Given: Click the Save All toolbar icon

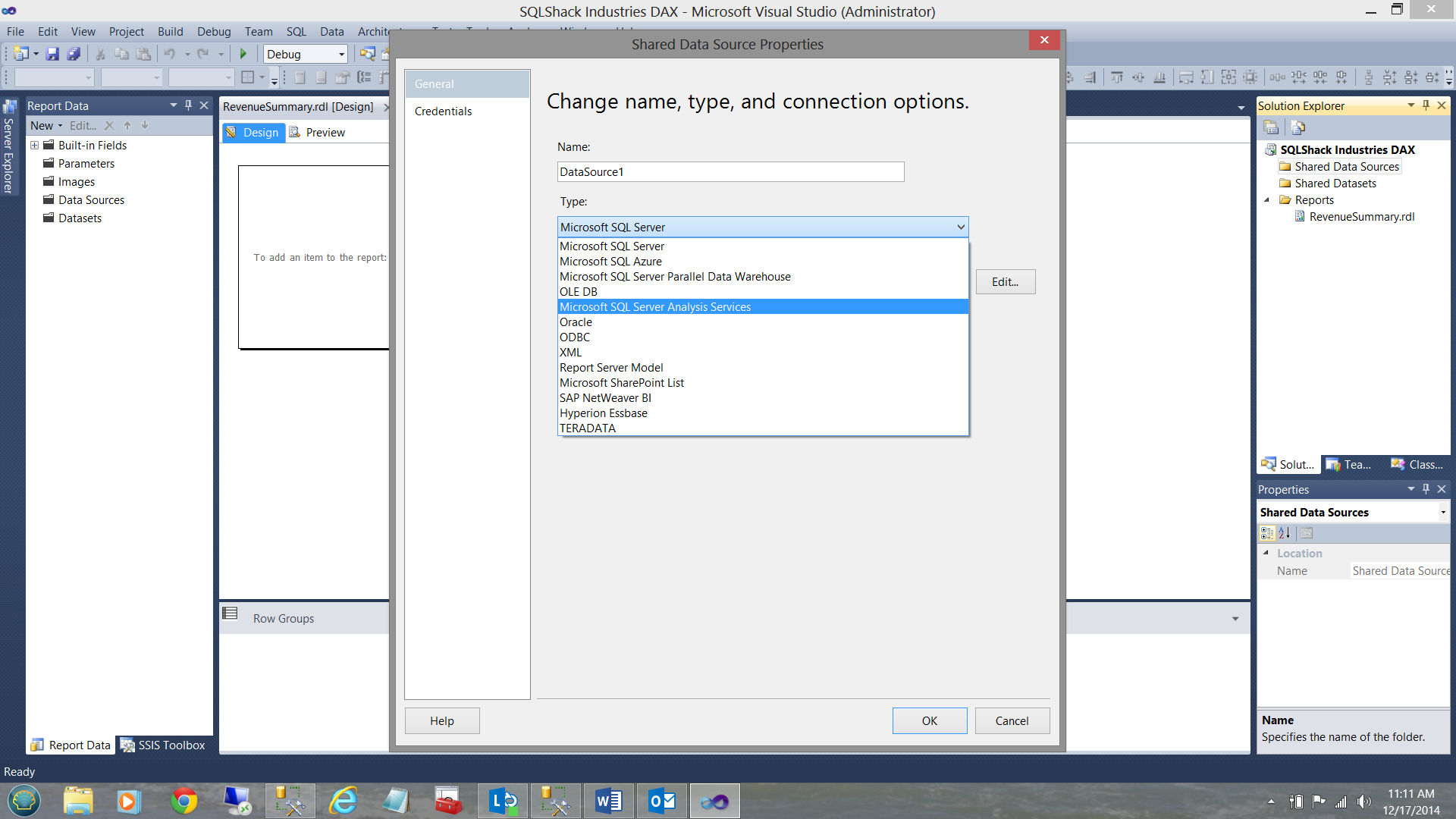Looking at the screenshot, I should tap(74, 54).
